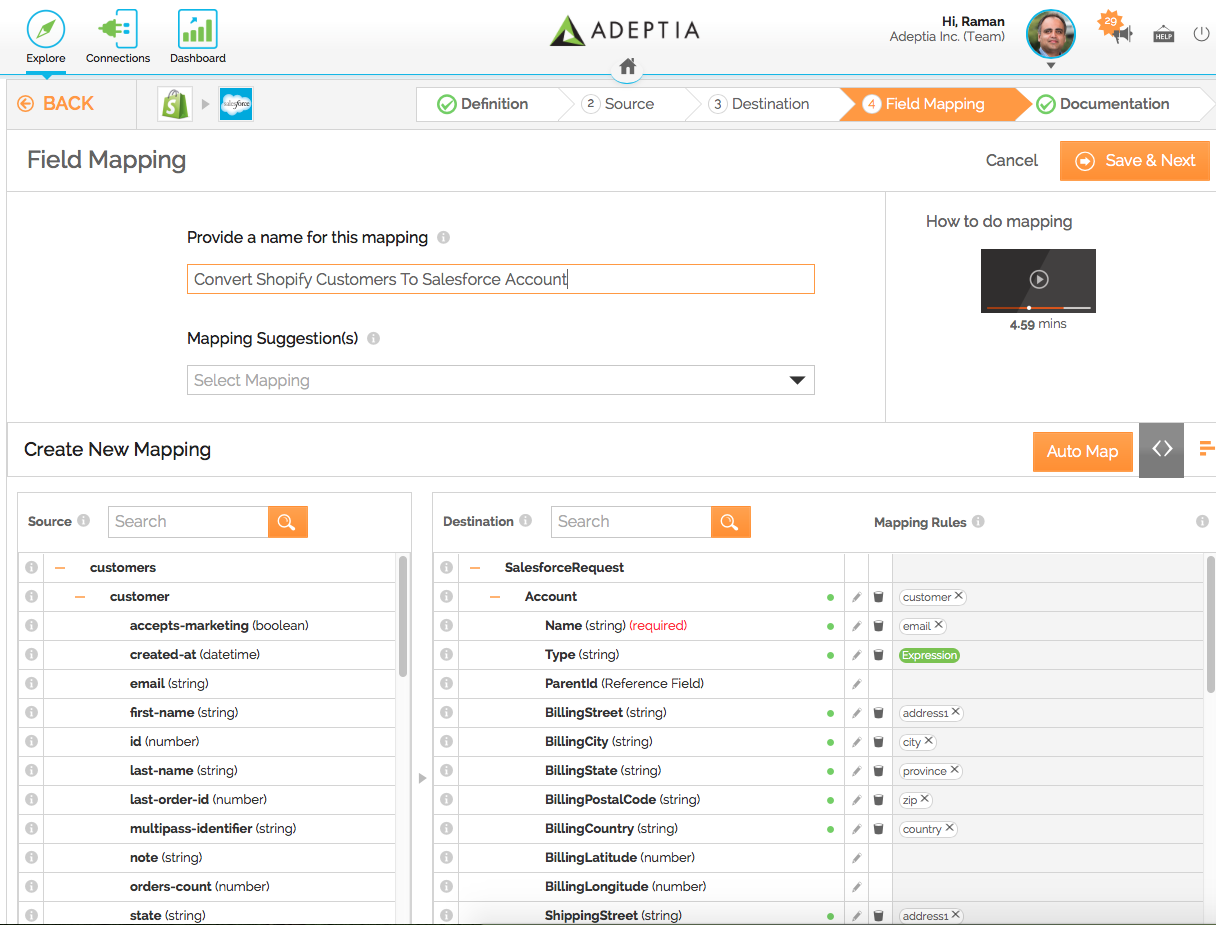Switch to code view with the <> icon

pos(1161,450)
